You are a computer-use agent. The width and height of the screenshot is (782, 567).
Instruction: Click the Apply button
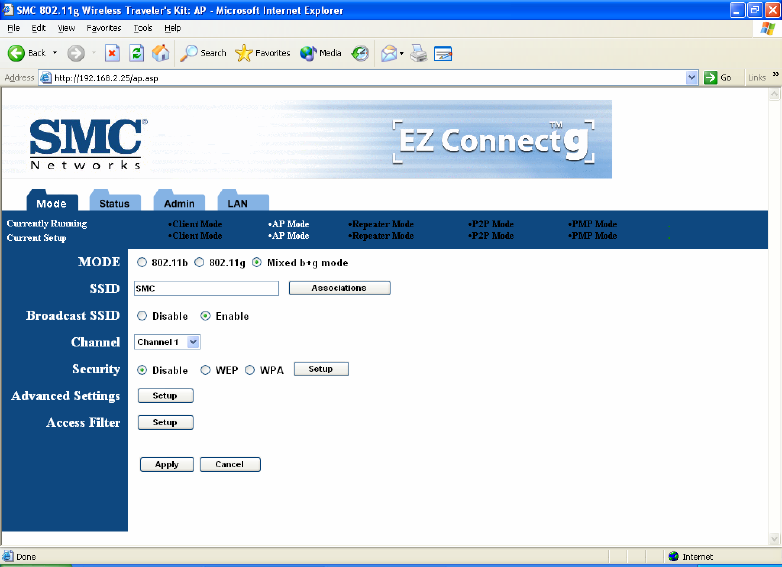pos(167,464)
